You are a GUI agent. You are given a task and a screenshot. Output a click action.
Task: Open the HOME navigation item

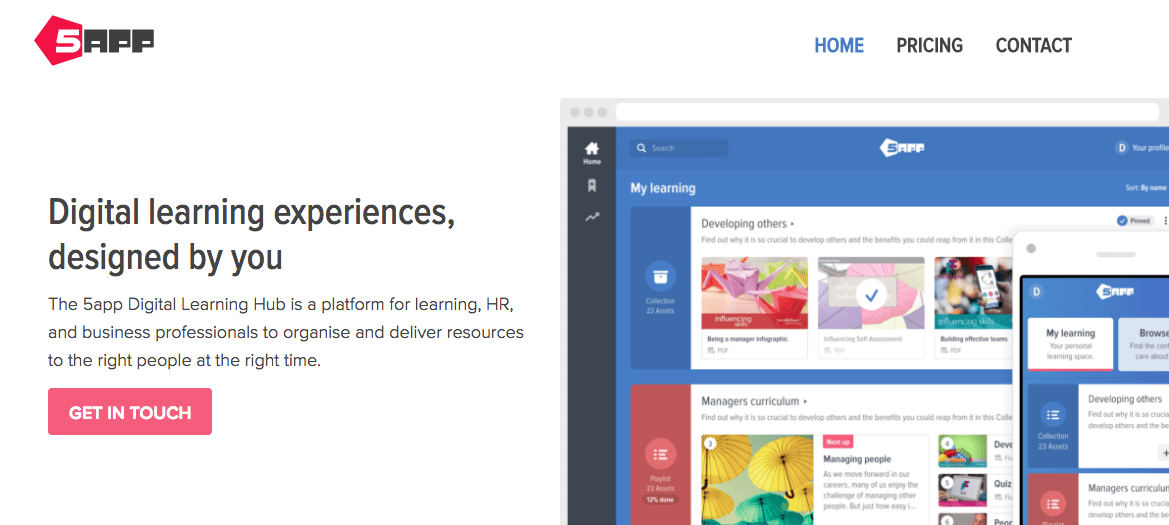point(839,45)
